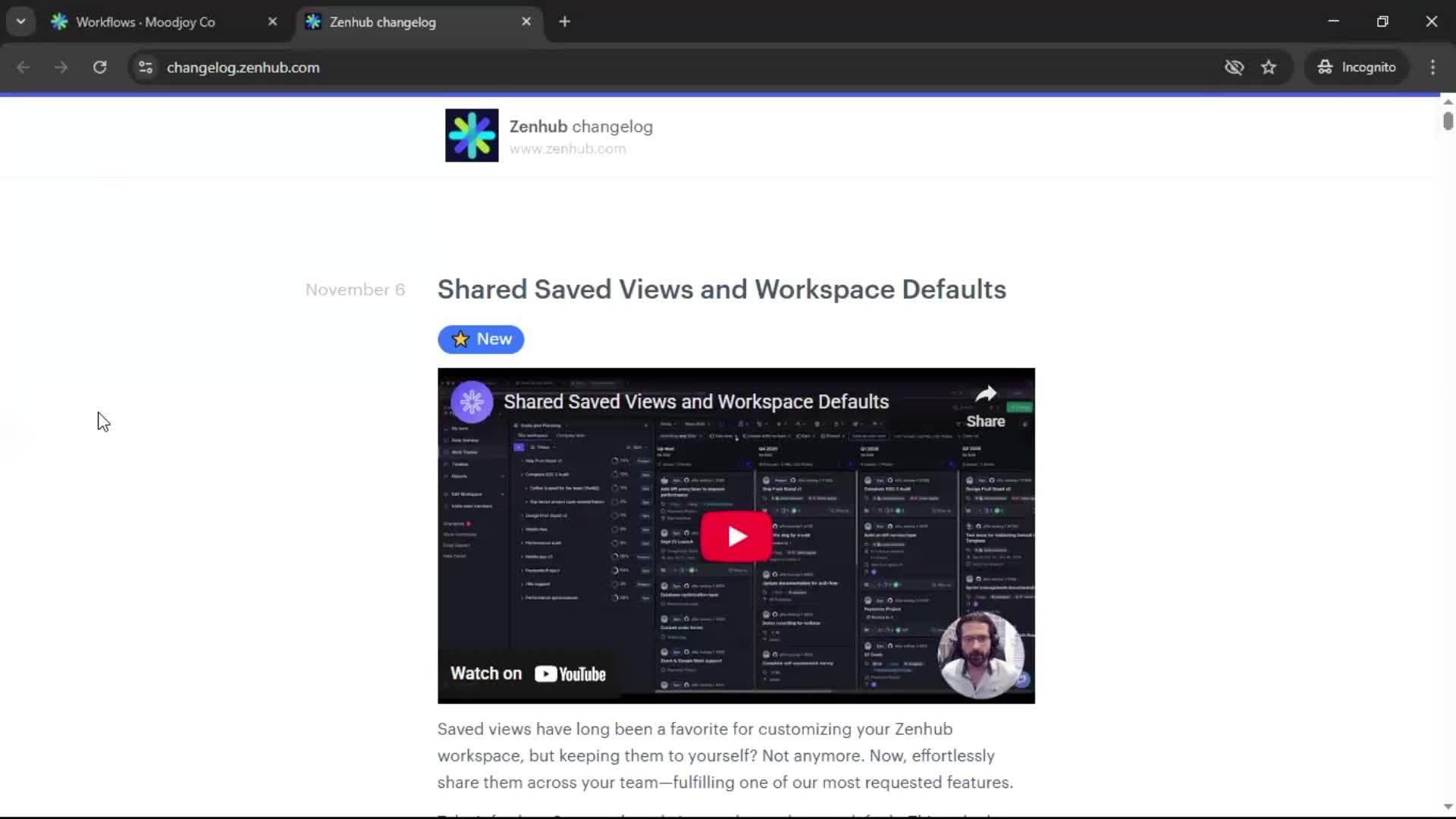Click the New badge below the article title
This screenshot has width=1456, height=819.
[x=481, y=339]
